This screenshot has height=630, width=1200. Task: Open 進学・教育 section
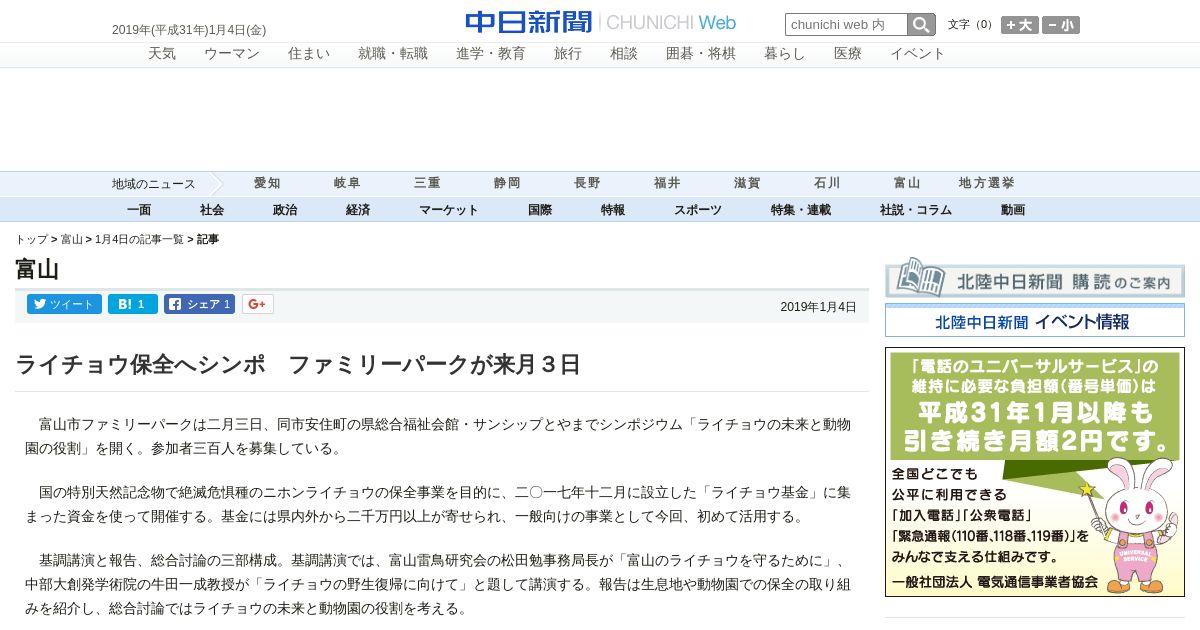coord(491,54)
